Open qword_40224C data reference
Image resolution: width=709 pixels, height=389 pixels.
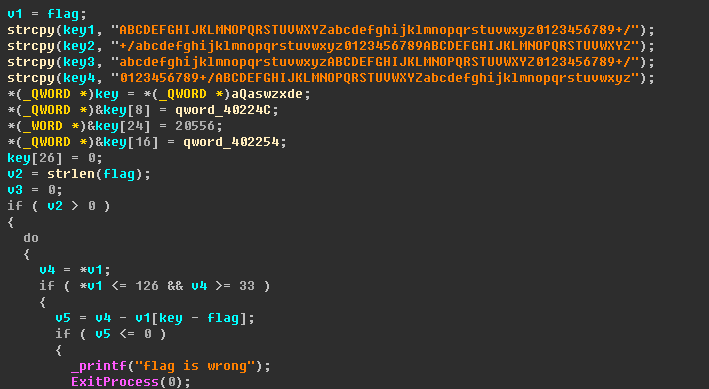(223, 110)
